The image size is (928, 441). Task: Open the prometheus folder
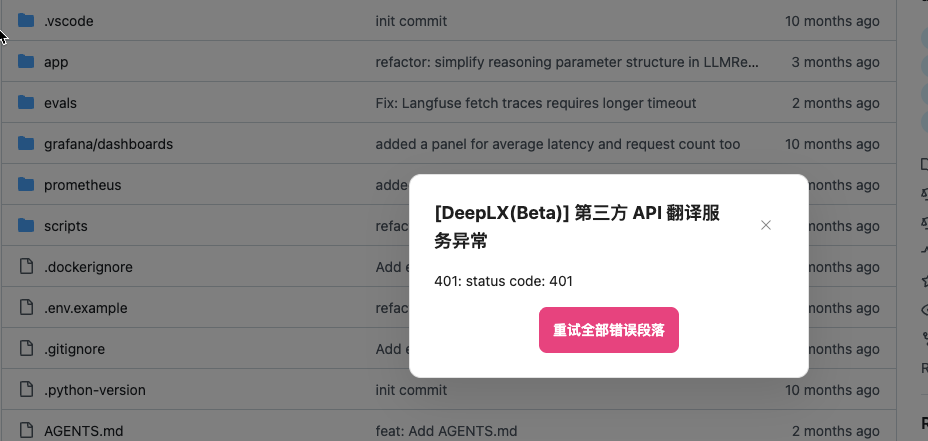(x=82, y=185)
